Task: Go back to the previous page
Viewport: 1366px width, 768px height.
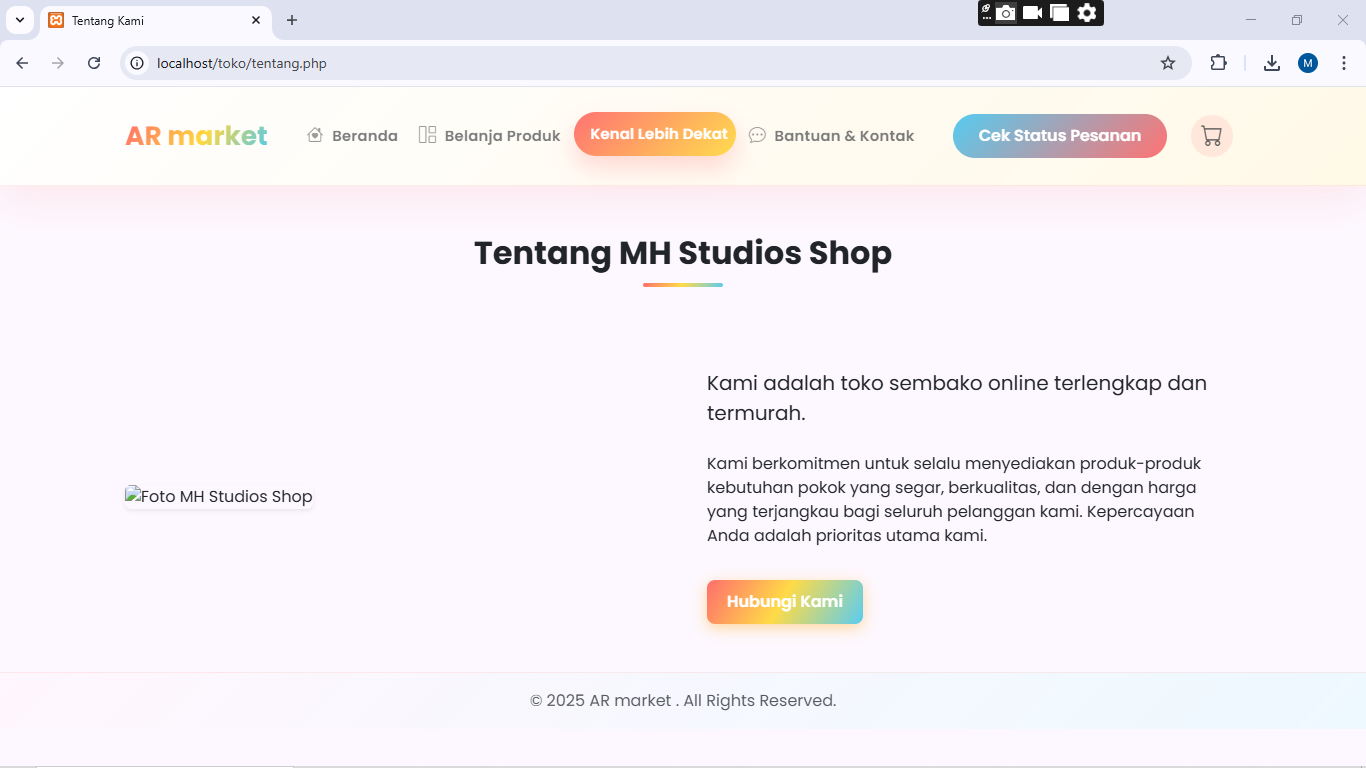Action: coord(22,63)
